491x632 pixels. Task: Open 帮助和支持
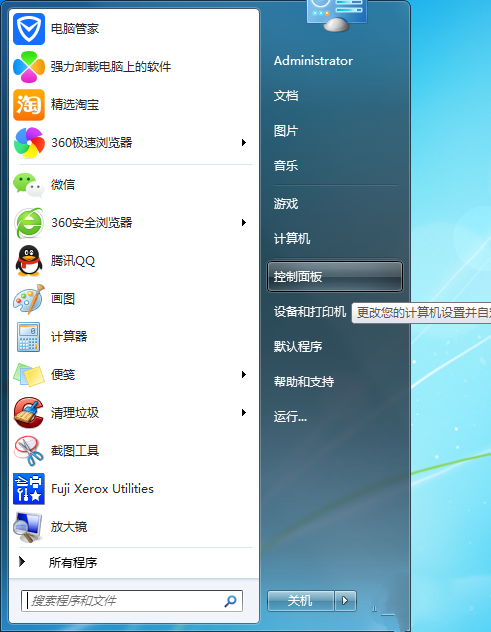click(x=304, y=381)
